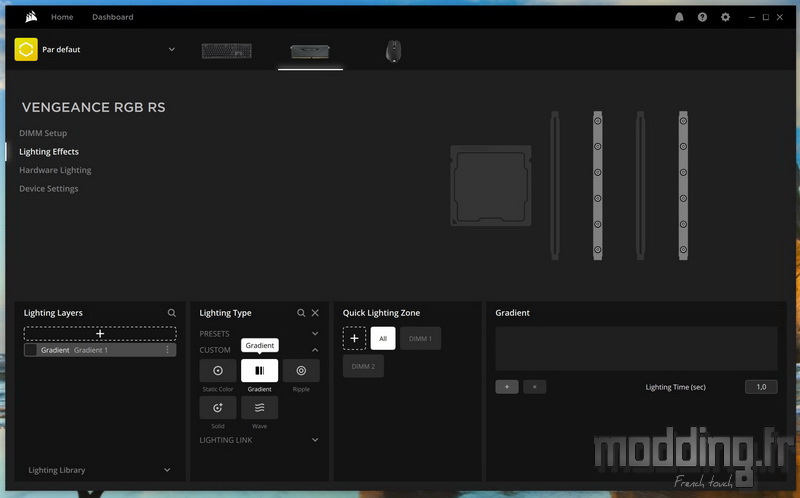Edit the Lighting Time value field
800x498 pixels.
click(x=761, y=387)
